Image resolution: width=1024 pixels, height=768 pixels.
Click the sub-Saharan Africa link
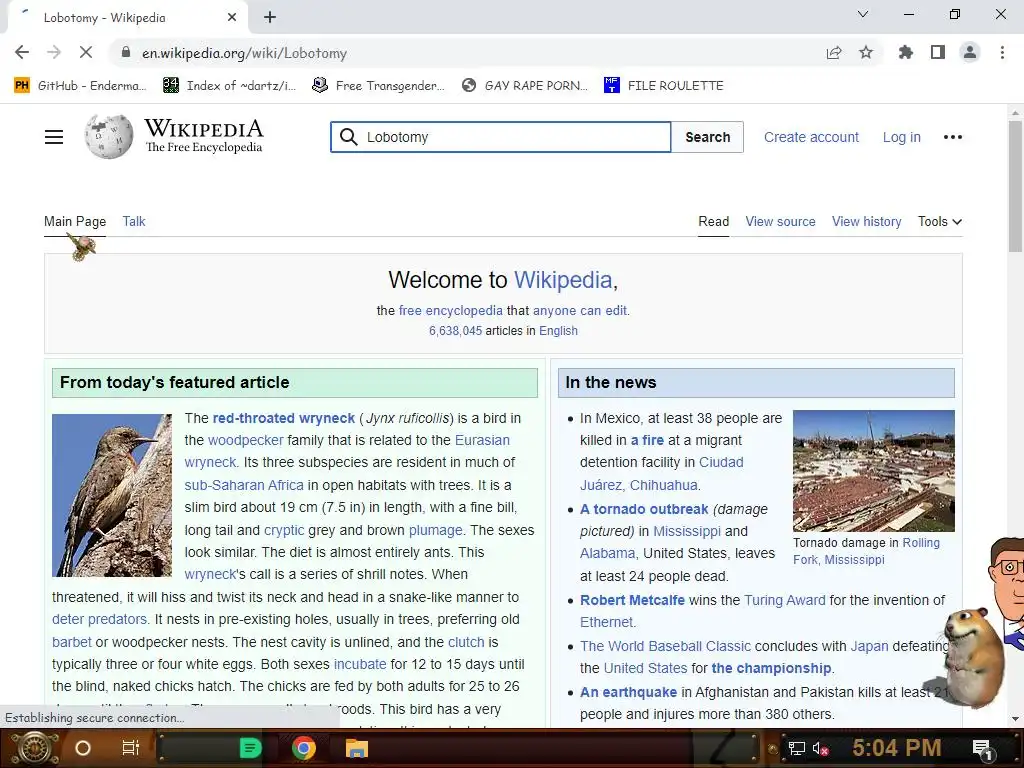point(244,485)
